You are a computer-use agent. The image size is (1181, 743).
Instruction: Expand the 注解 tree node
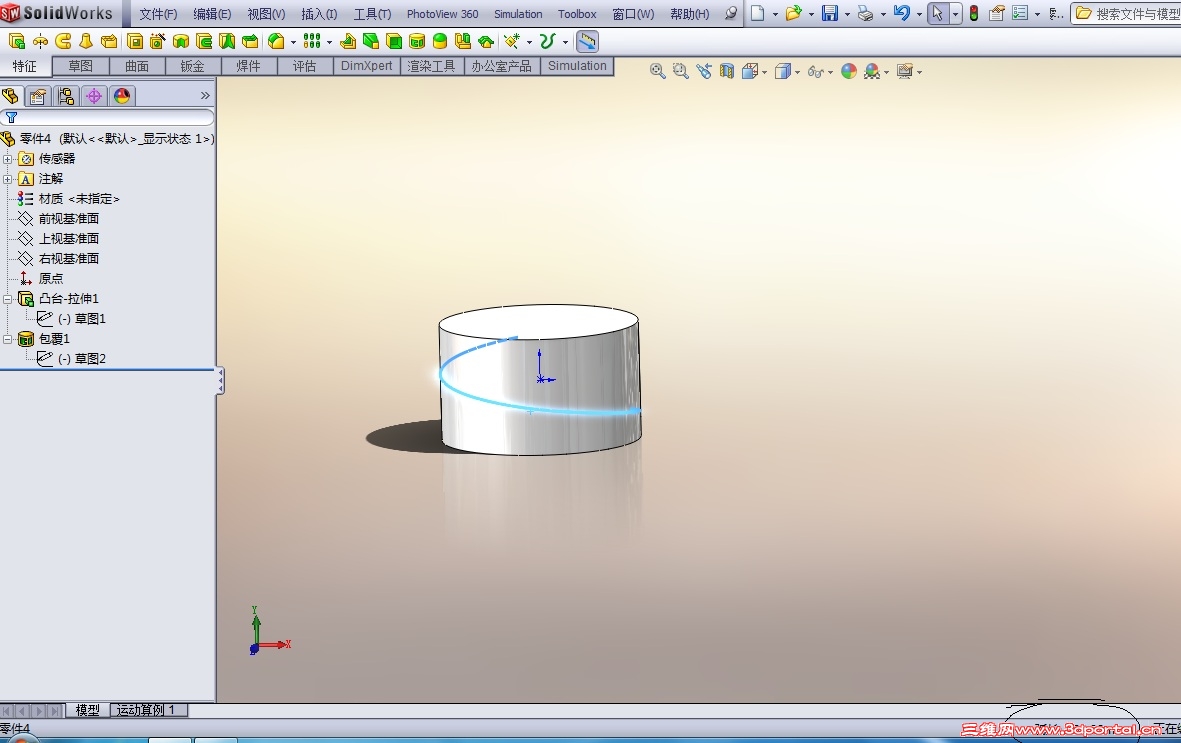tap(8, 179)
